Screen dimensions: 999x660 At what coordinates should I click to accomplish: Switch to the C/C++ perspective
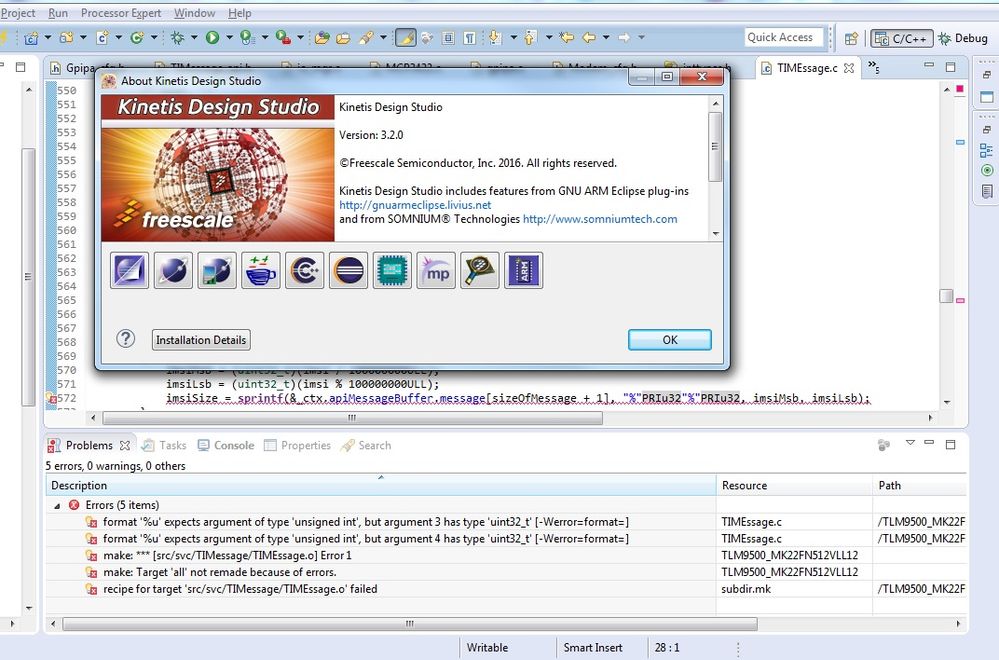pos(902,38)
